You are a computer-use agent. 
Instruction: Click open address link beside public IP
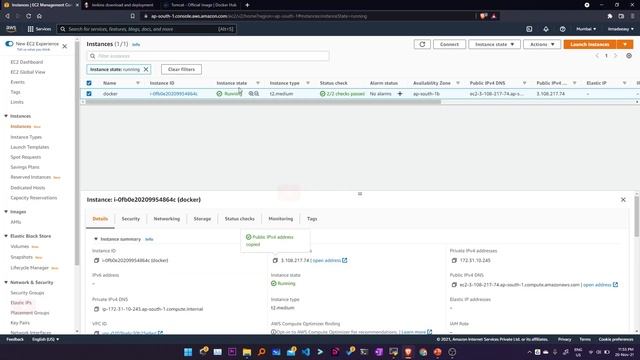329,260
